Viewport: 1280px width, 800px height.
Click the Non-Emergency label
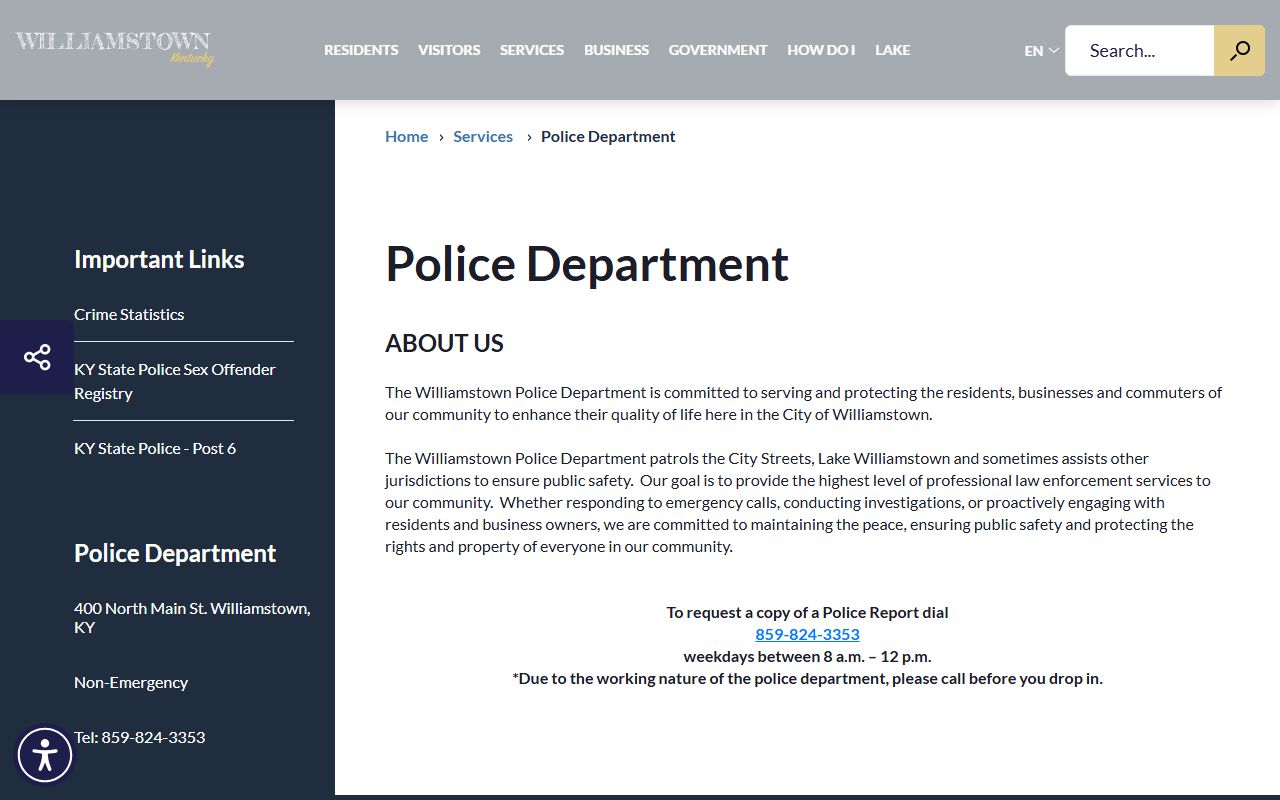click(x=131, y=682)
